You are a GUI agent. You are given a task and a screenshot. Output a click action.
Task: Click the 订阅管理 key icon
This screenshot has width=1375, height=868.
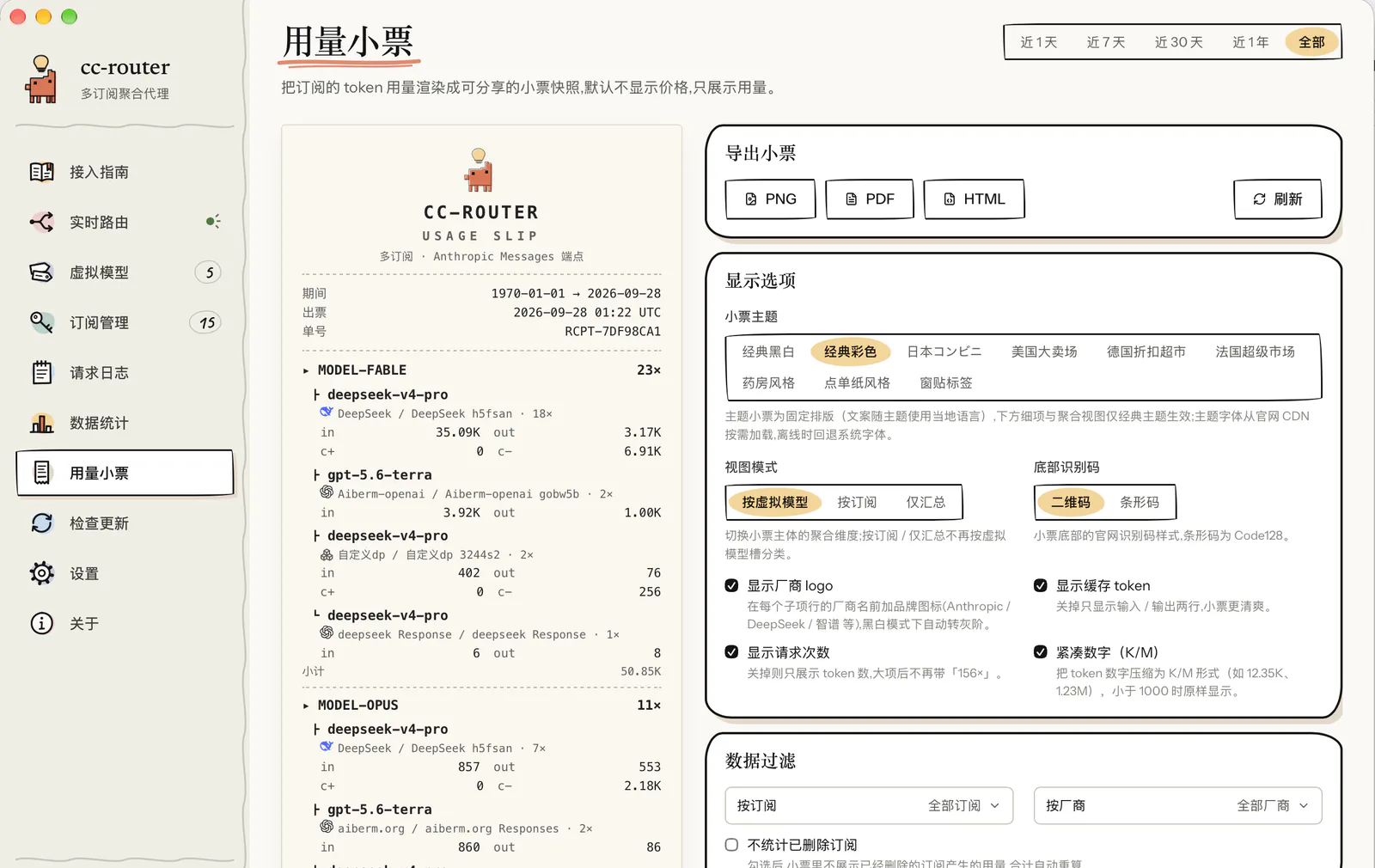[41, 322]
